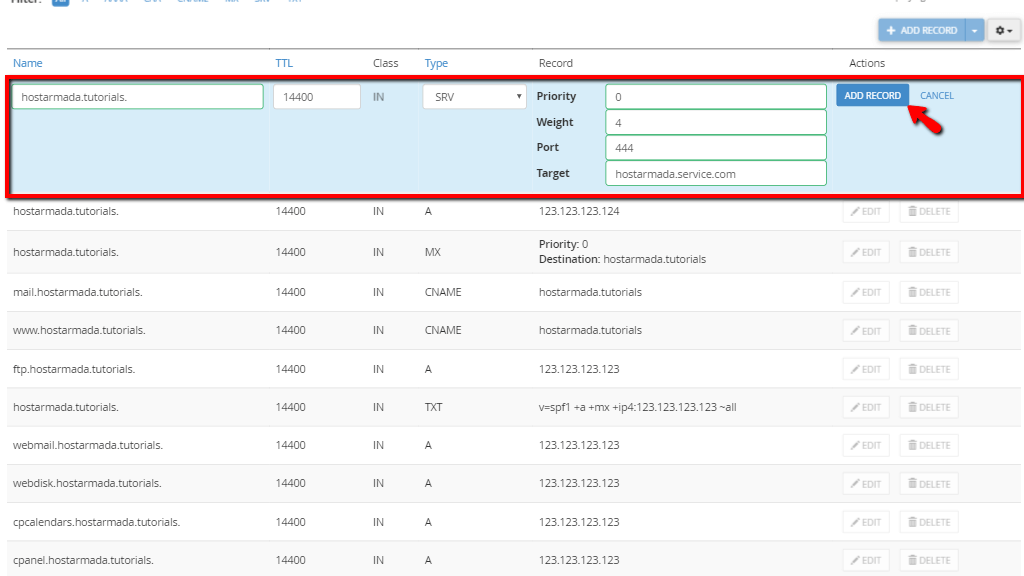Edit the www.hostarmada.tutorials CNAME record

tap(866, 331)
